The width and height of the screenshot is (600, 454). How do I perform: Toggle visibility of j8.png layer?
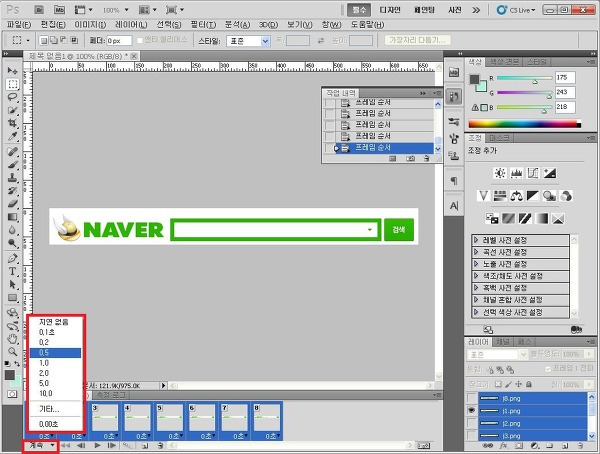click(x=471, y=398)
